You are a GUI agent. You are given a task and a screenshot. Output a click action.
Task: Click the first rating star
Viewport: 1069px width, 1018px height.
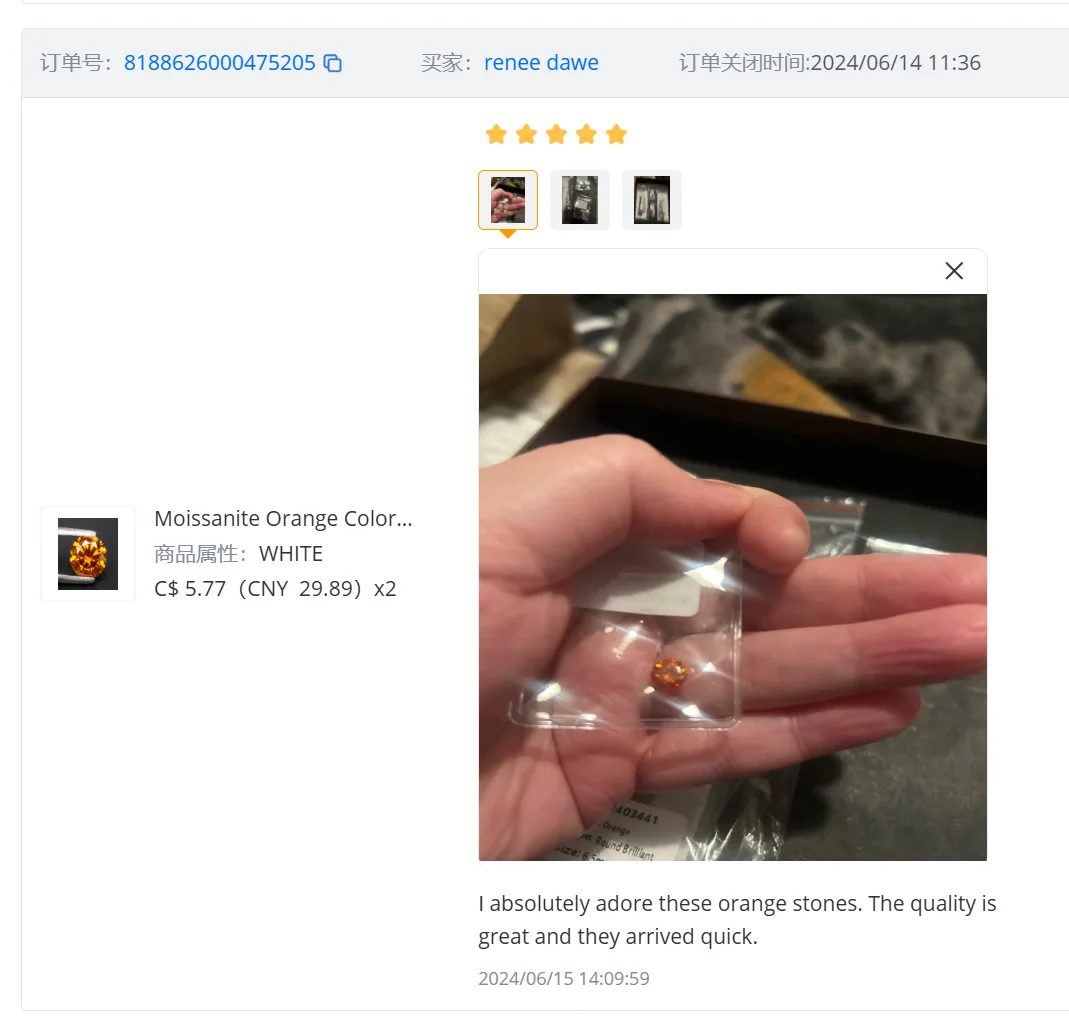click(496, 134)
